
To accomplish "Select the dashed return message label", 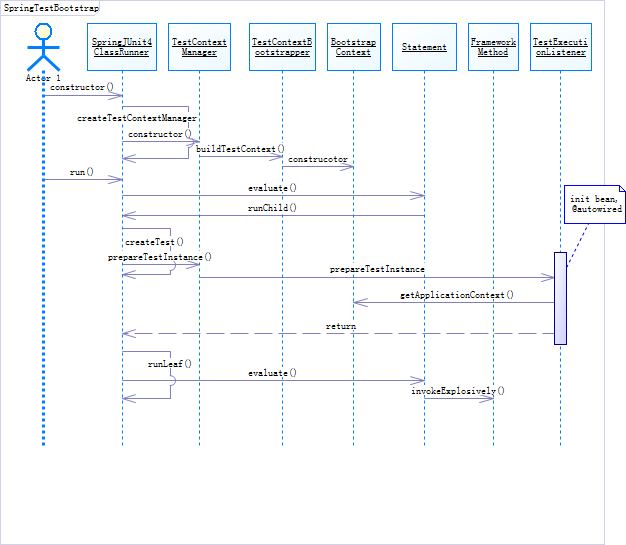I will pyautogui.click(x=341, y=326).
